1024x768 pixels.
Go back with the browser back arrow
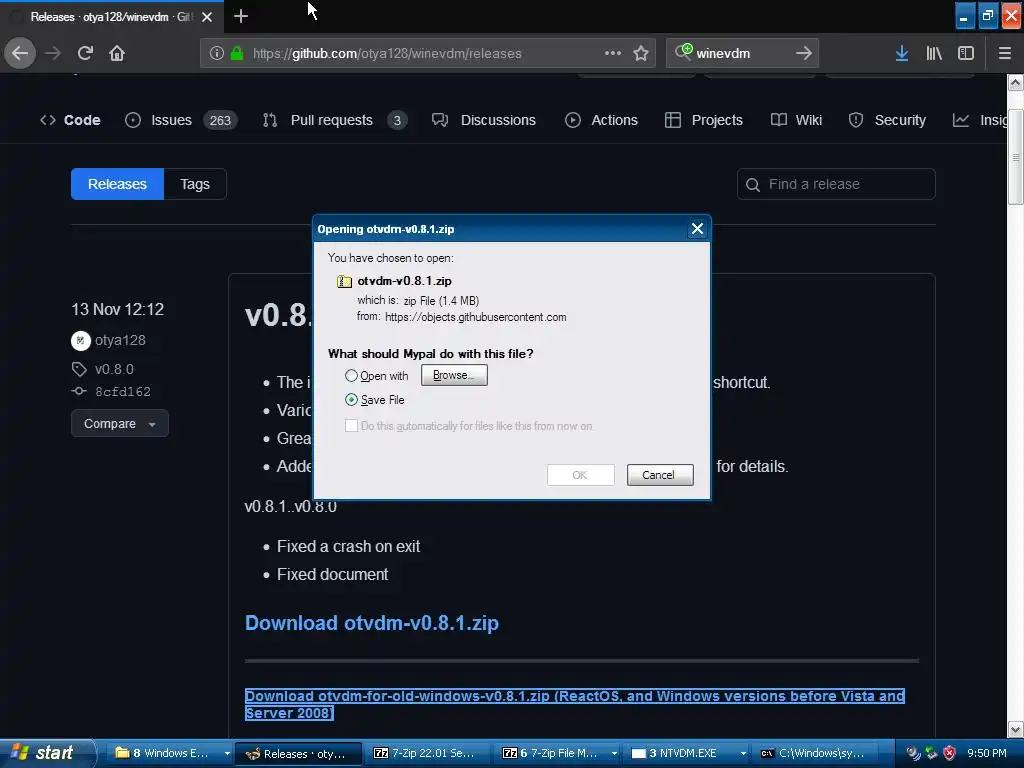(x=20, y=53)
